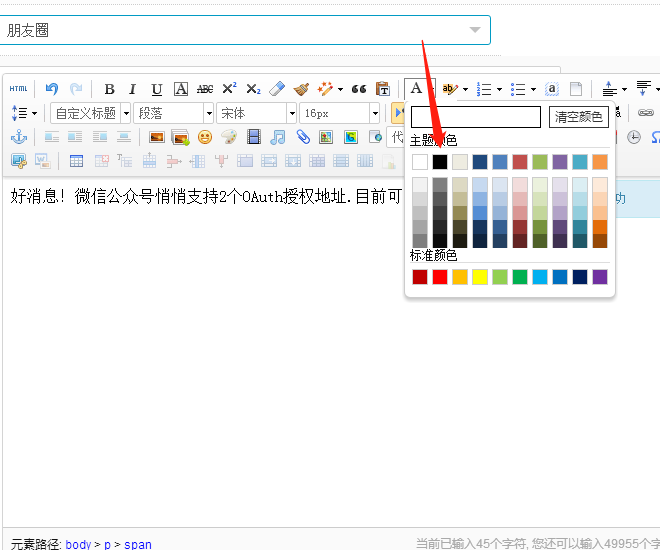The image size is (660, 550).
Task: Click the HTML source mode icon
Action: coord(19,89)
